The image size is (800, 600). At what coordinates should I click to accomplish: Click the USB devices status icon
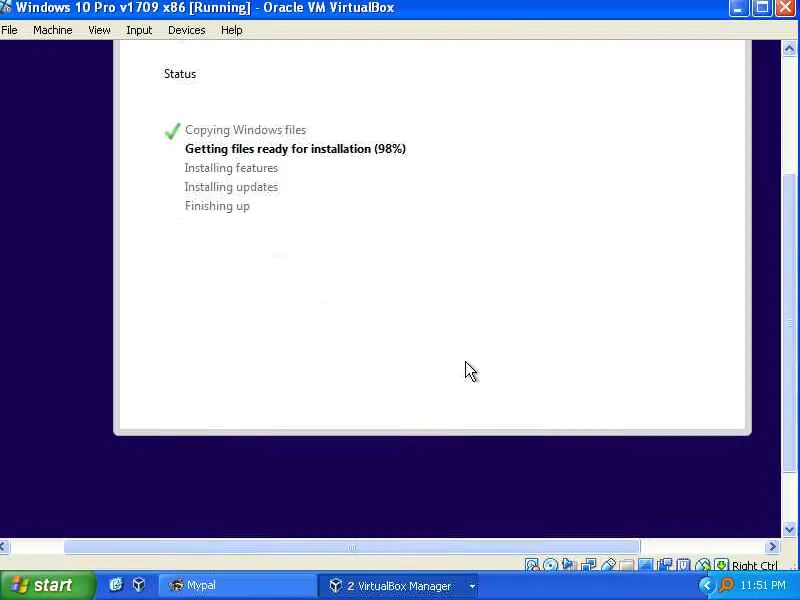click(x=609, y=565)
